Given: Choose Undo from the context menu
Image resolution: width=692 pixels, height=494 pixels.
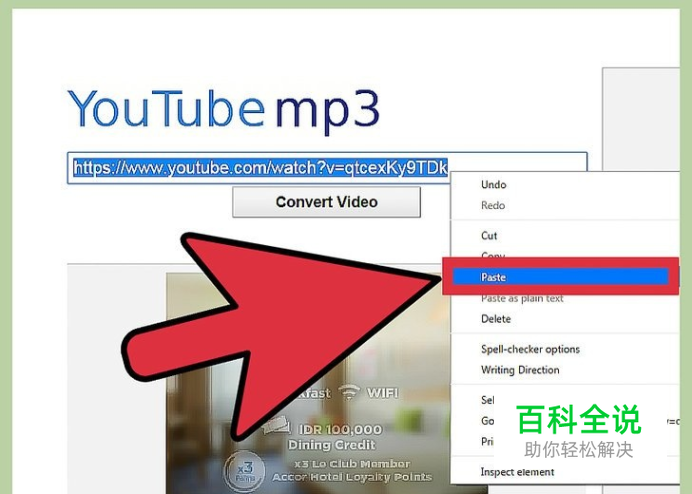Looking at the screenshot, I should 493,185.
